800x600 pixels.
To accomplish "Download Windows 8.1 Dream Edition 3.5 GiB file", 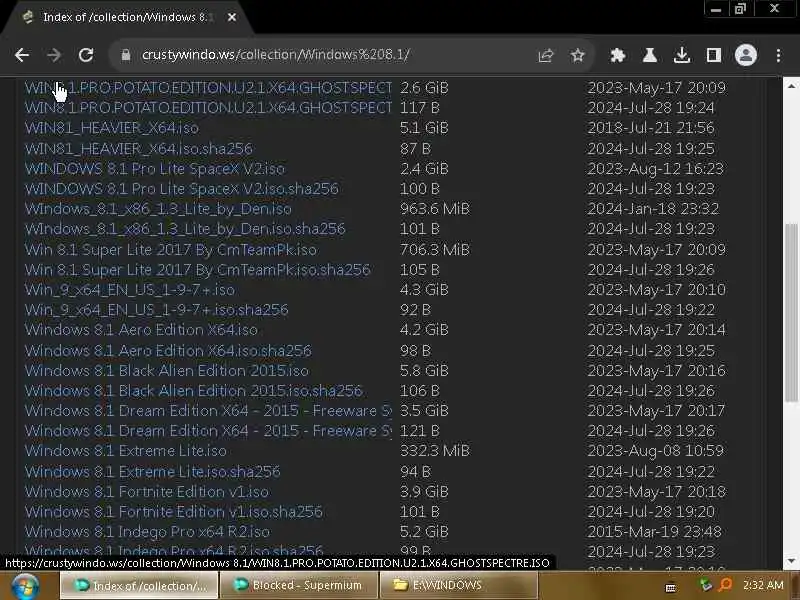I will point(208,410).
